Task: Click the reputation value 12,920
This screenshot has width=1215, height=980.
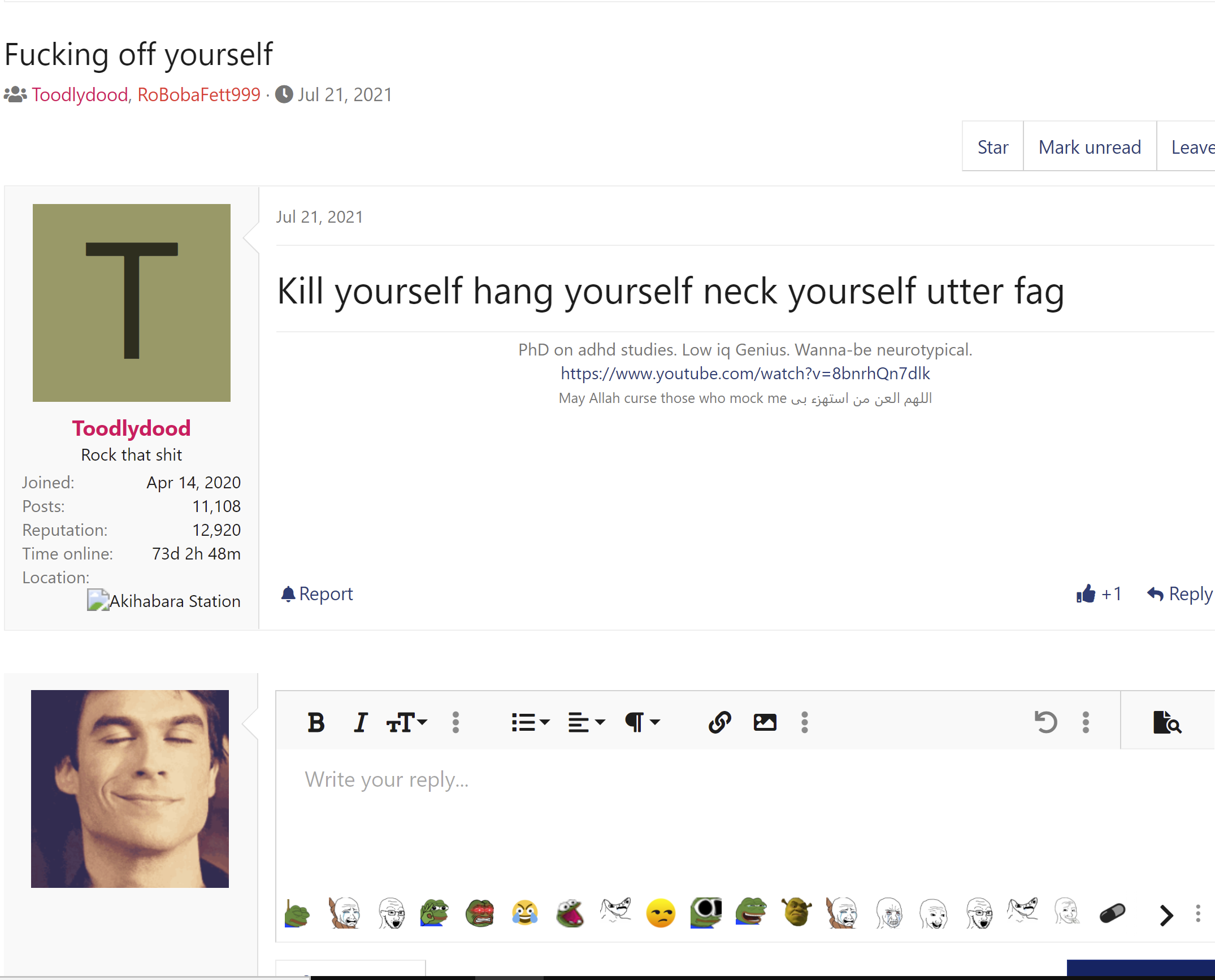Action: tap(216, 530)
